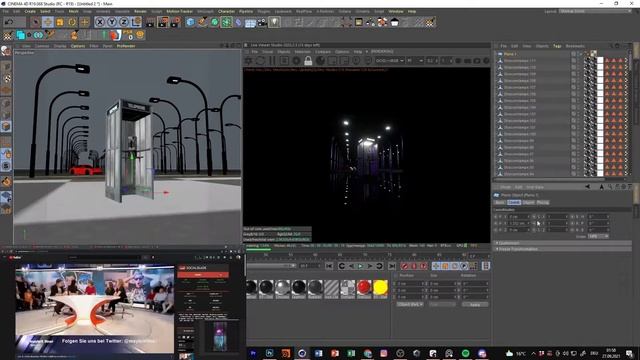The width and height of the screenshot is (640, 360).
Task: Click Render View icon
Action: [x=151, y=22]
